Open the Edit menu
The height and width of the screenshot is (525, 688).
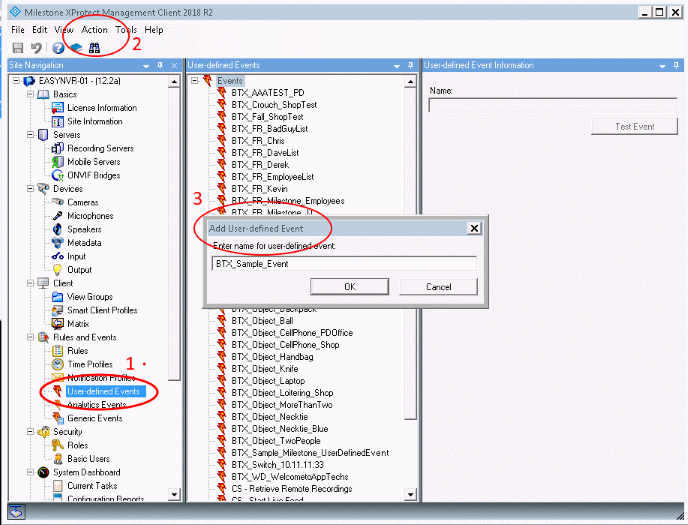(x=39, y=30)
